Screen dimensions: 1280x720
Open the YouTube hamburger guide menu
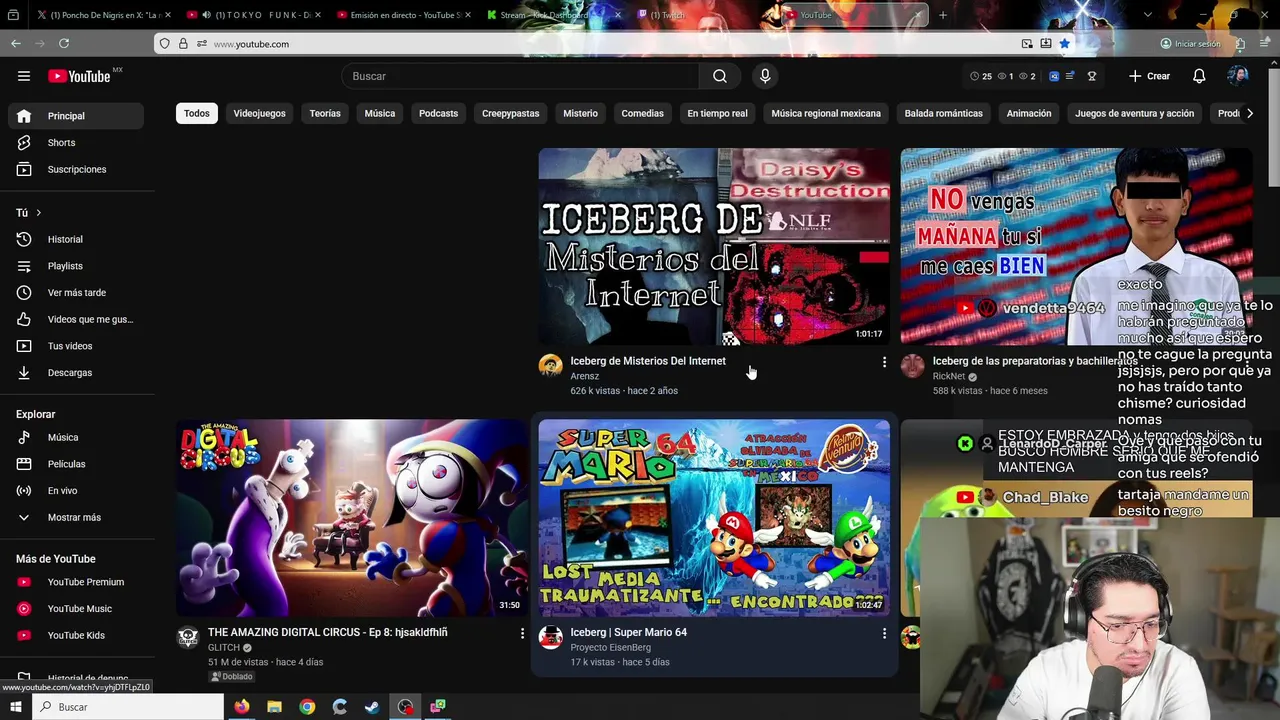(24, 76)
